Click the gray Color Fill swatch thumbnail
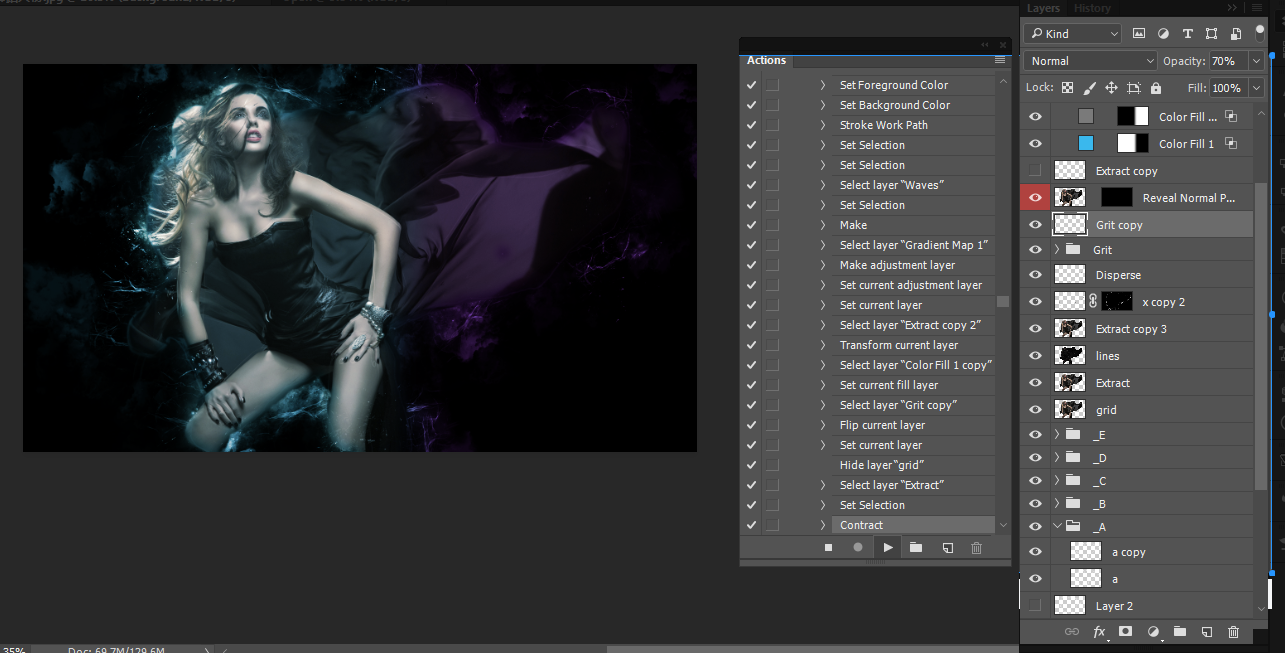Screen dimensions: 1285x653 1086,116
